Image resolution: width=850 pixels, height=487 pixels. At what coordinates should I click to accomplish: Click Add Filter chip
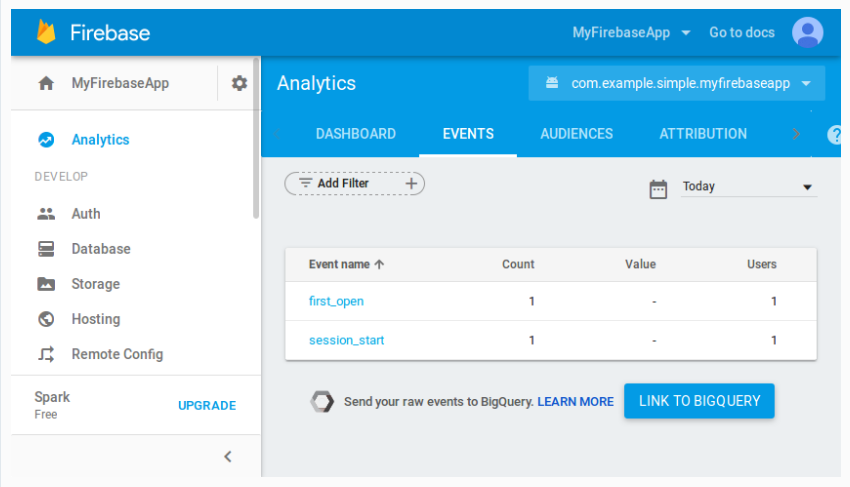pyautogui.click(x=354, y=184)
